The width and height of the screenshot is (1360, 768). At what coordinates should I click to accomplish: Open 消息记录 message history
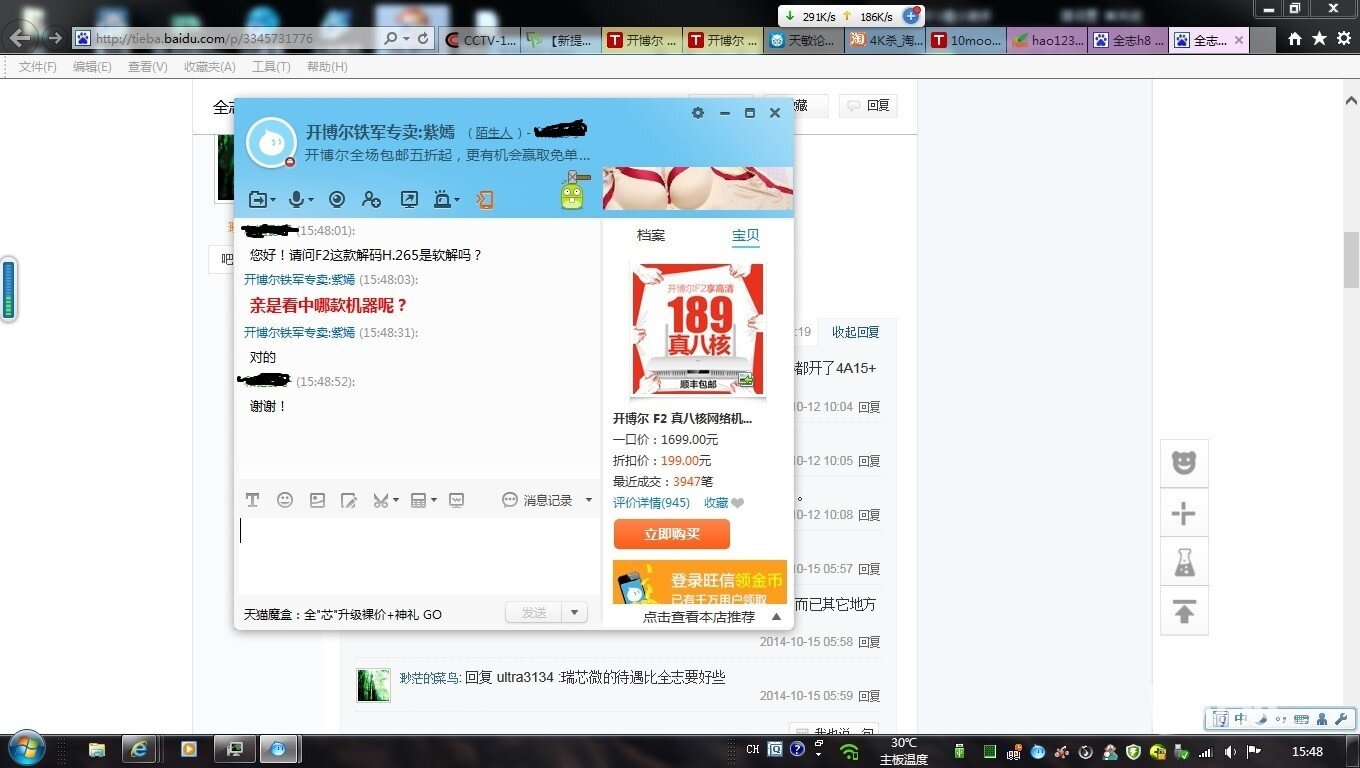coord(537,500)
